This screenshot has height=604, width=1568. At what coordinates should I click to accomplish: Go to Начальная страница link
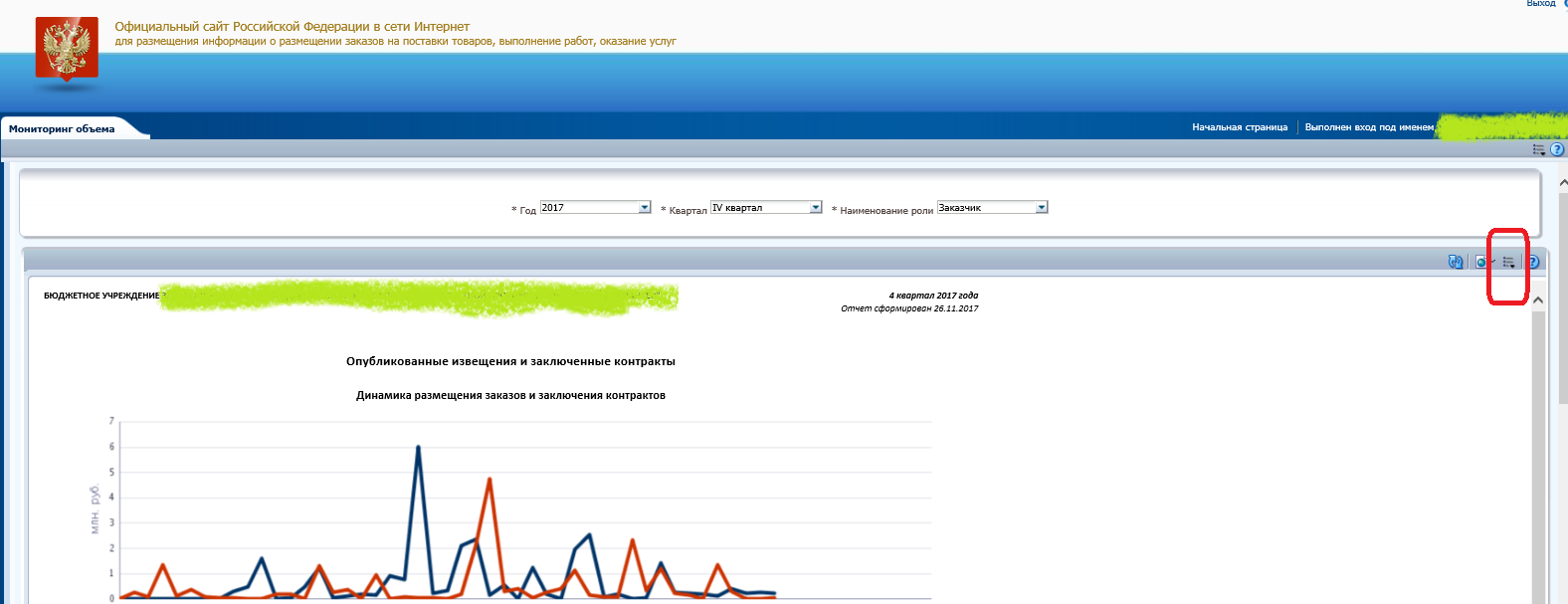tap(1239, 127)
